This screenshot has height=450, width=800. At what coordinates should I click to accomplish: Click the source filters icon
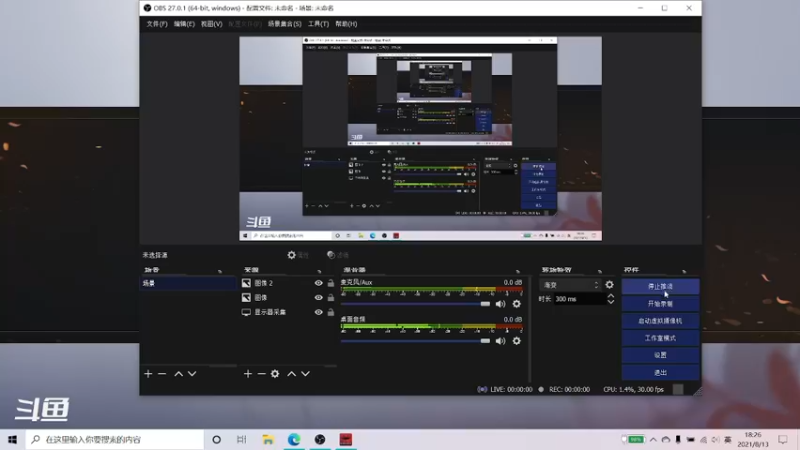tap(331, 255)
